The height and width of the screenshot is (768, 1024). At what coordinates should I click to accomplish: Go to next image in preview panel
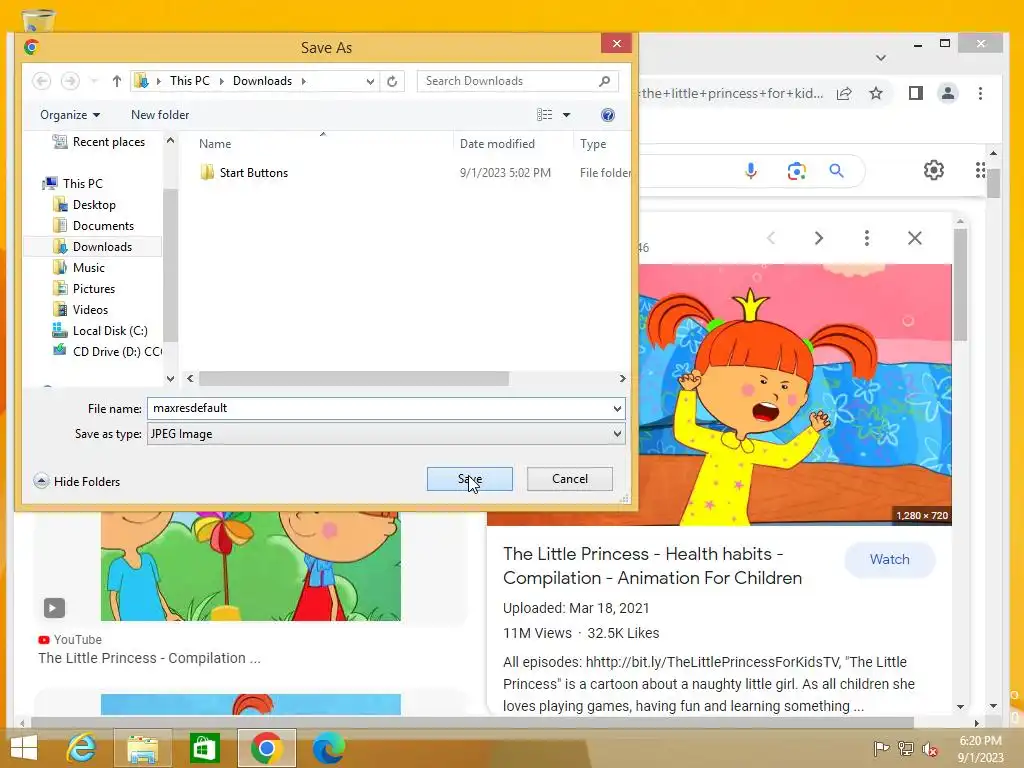(818, 238)
